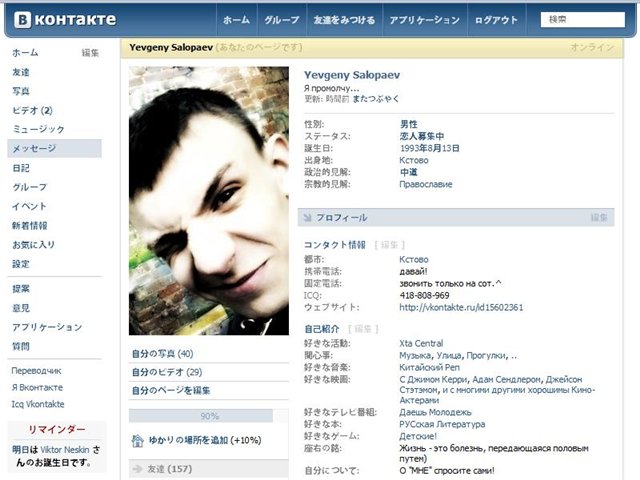
Task: Open 設定 in the sidebar
Action: tap(21, 264)
